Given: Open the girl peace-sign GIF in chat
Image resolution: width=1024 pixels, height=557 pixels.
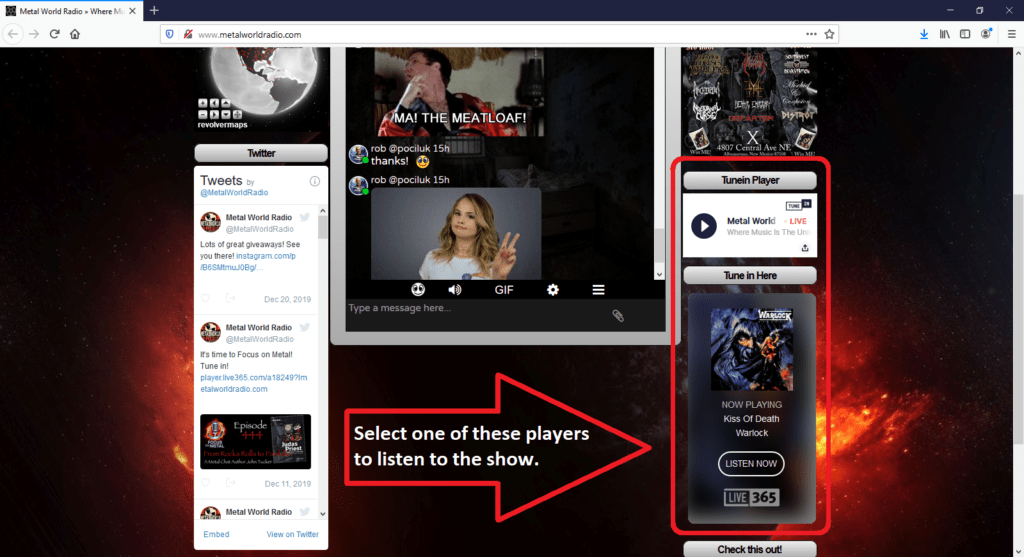Looking at the screenshot, I should click(x=456, y=234).
